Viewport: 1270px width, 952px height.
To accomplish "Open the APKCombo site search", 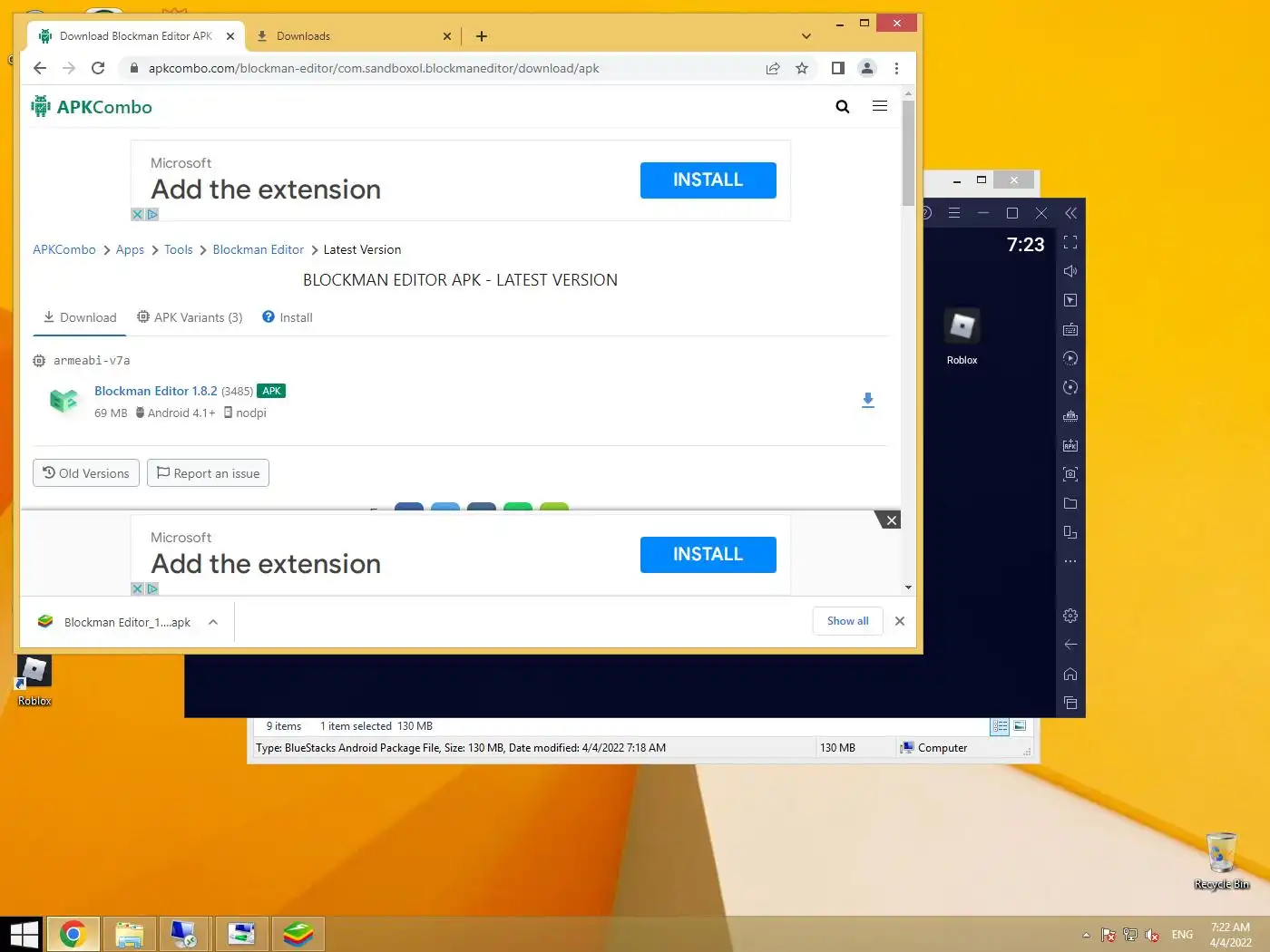I will click(843, 107).
